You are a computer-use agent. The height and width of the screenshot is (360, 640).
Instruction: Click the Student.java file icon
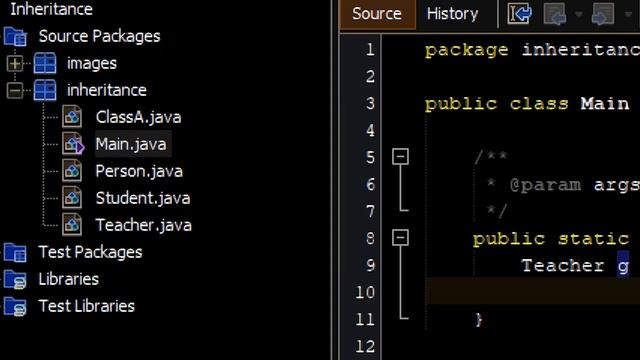click(x=72, y=198)
